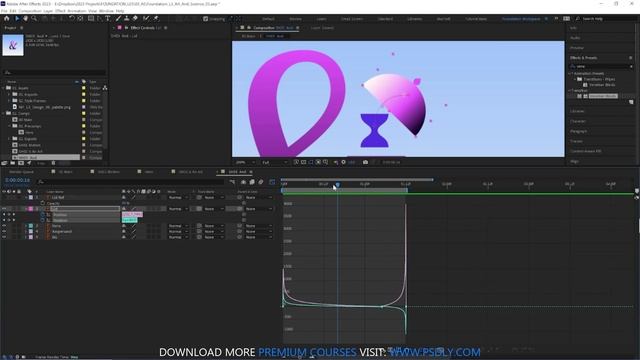640x360 pixels.
Task: Create new folder in Project panel footer
Action: (x=13, y=163)
